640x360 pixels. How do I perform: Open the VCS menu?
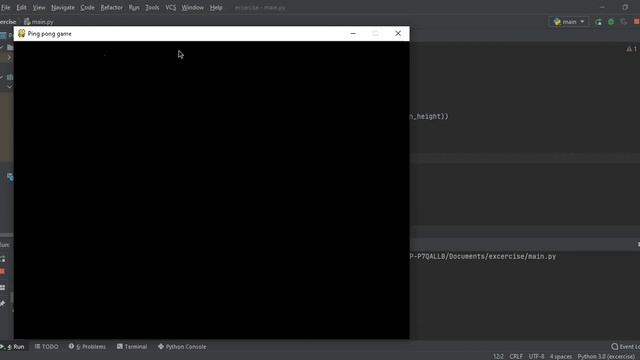point(171,8)
